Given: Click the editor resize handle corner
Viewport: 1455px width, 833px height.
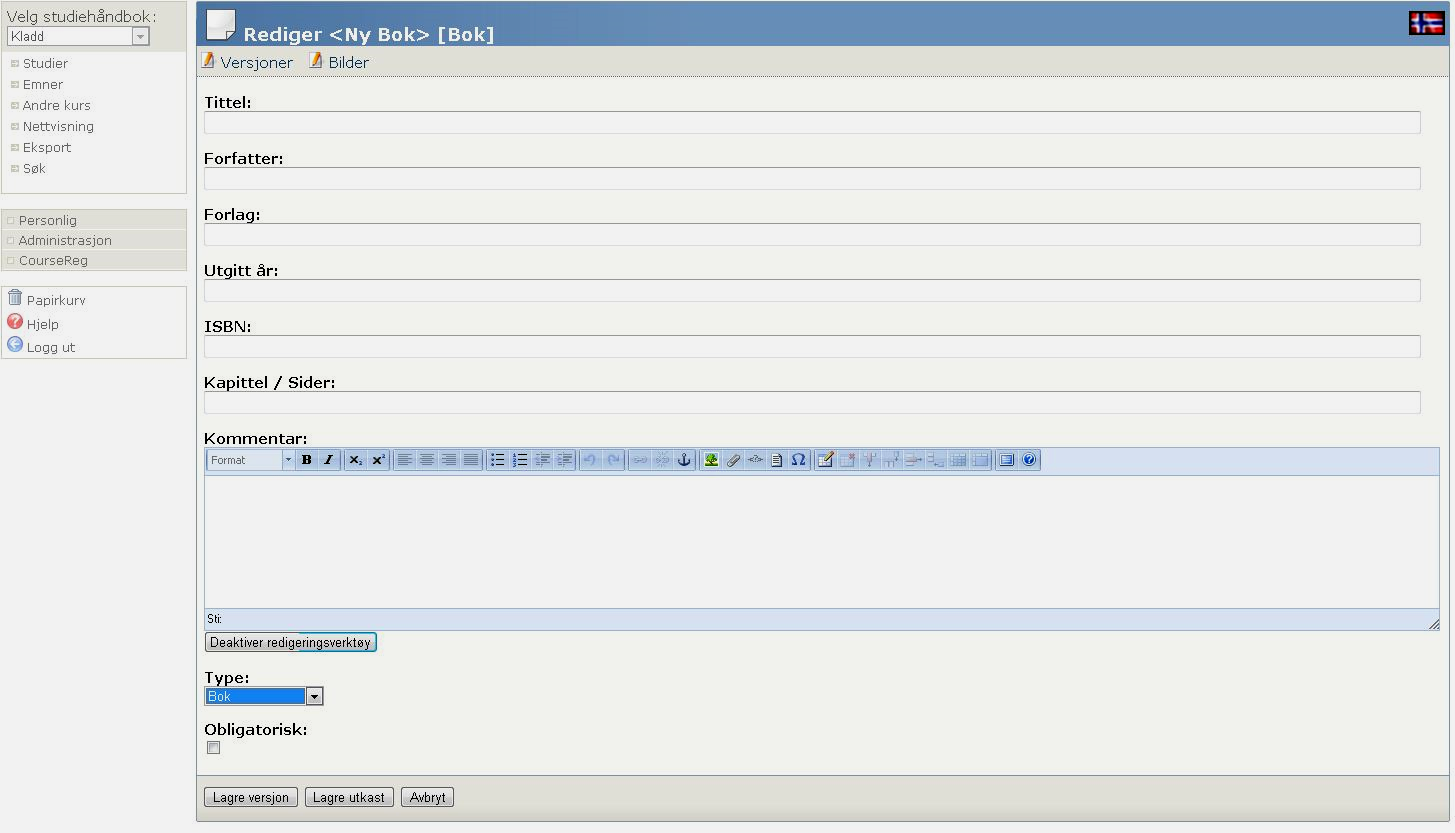Looking at the screenshot, I should (1433, 623).
